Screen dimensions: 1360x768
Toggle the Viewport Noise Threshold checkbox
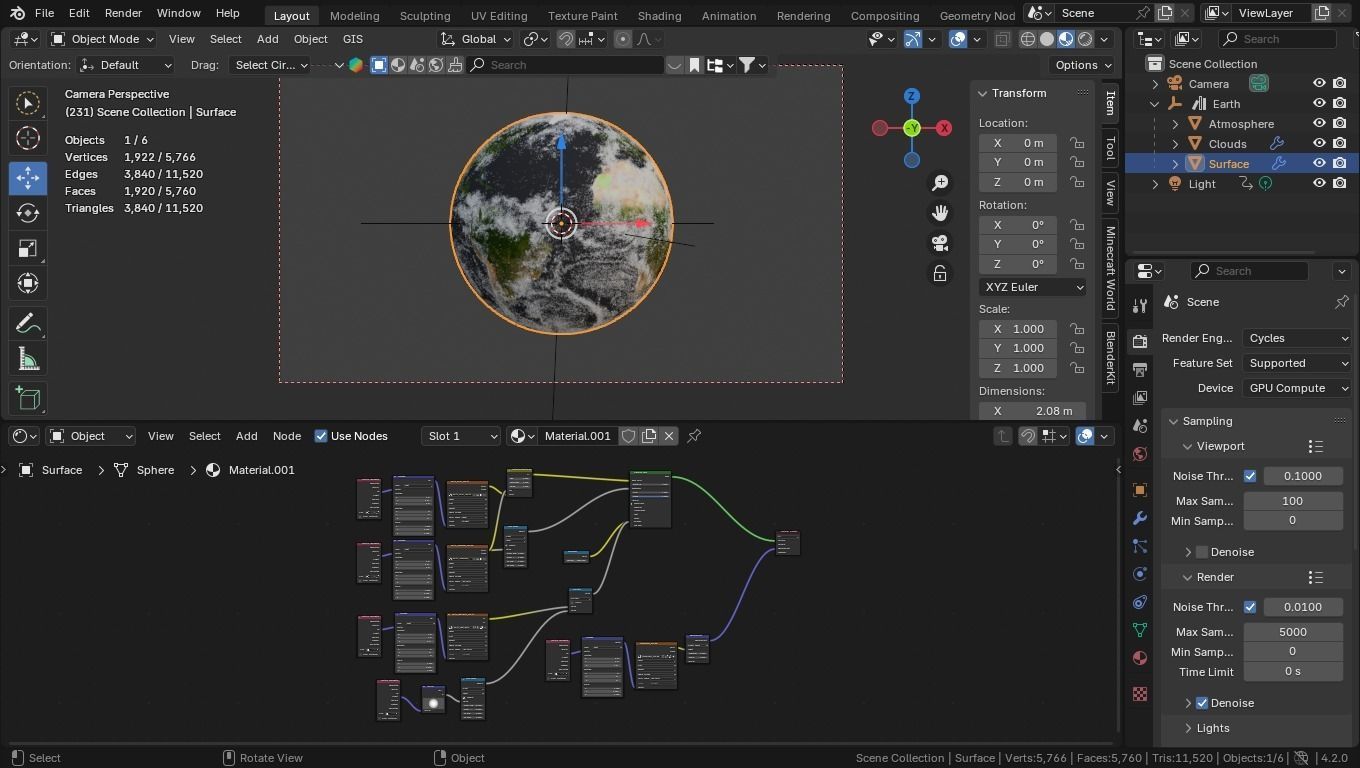coord(1250,476)
